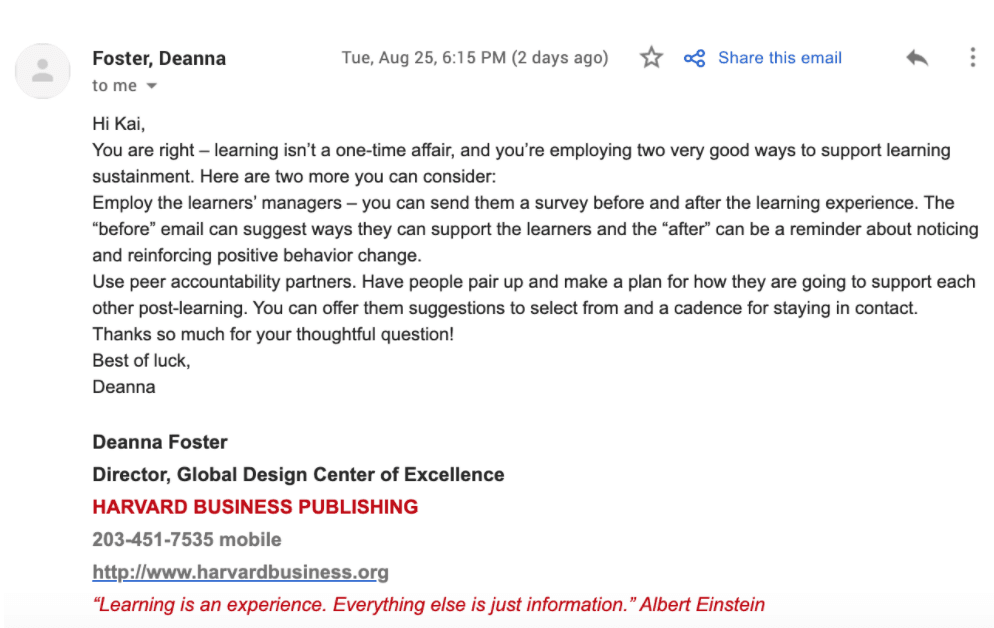Open the three-dot more options menu
The width and height of the screenshot is (994, 628).
[972, 57]
